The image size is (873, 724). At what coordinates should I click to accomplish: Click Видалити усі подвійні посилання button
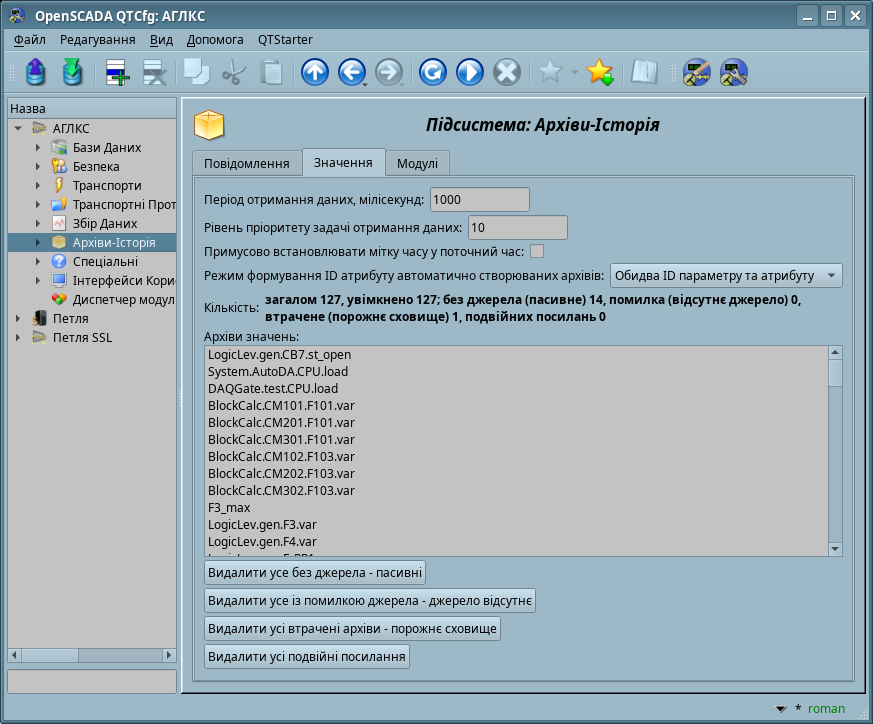pos(306,657)
